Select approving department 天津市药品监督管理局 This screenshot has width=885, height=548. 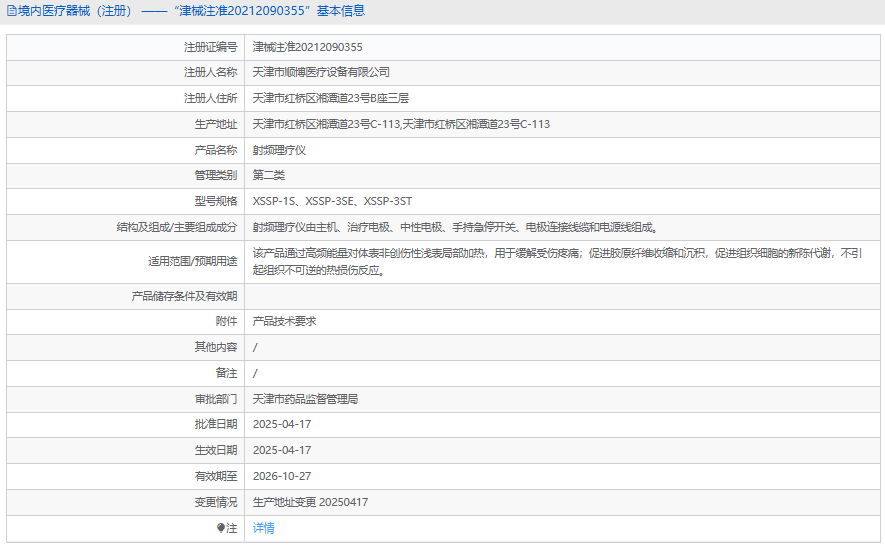coord(305,399)
